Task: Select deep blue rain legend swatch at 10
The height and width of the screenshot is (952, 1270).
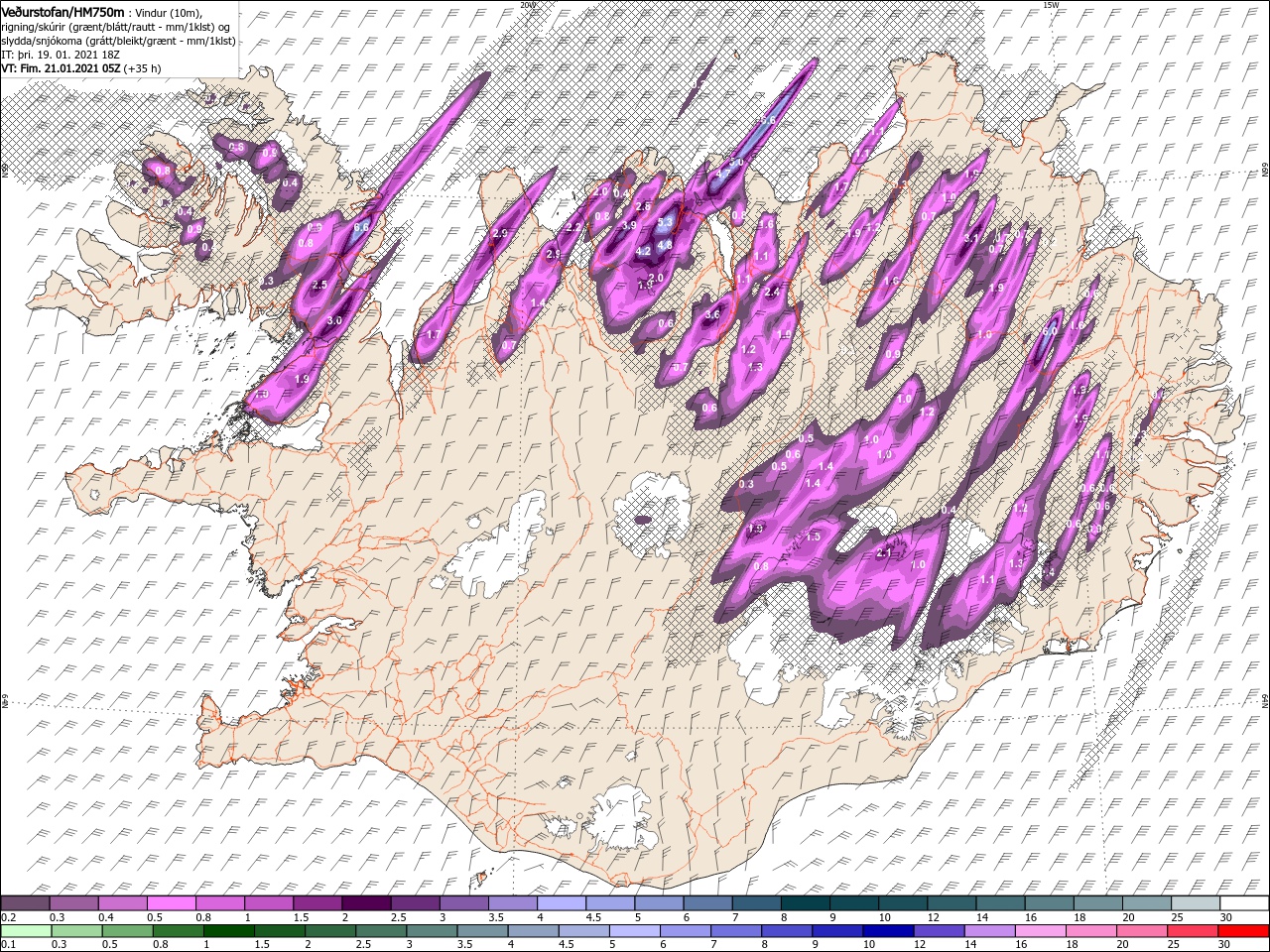Action: point(887,931)
